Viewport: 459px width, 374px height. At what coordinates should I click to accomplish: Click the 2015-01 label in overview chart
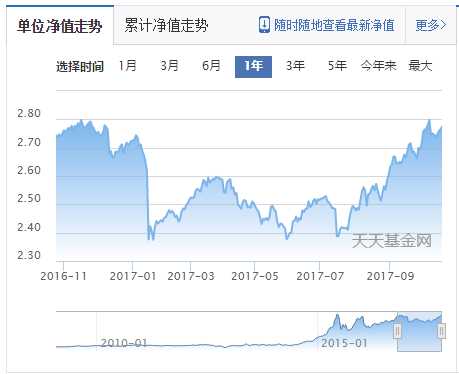tap(344, 343)
